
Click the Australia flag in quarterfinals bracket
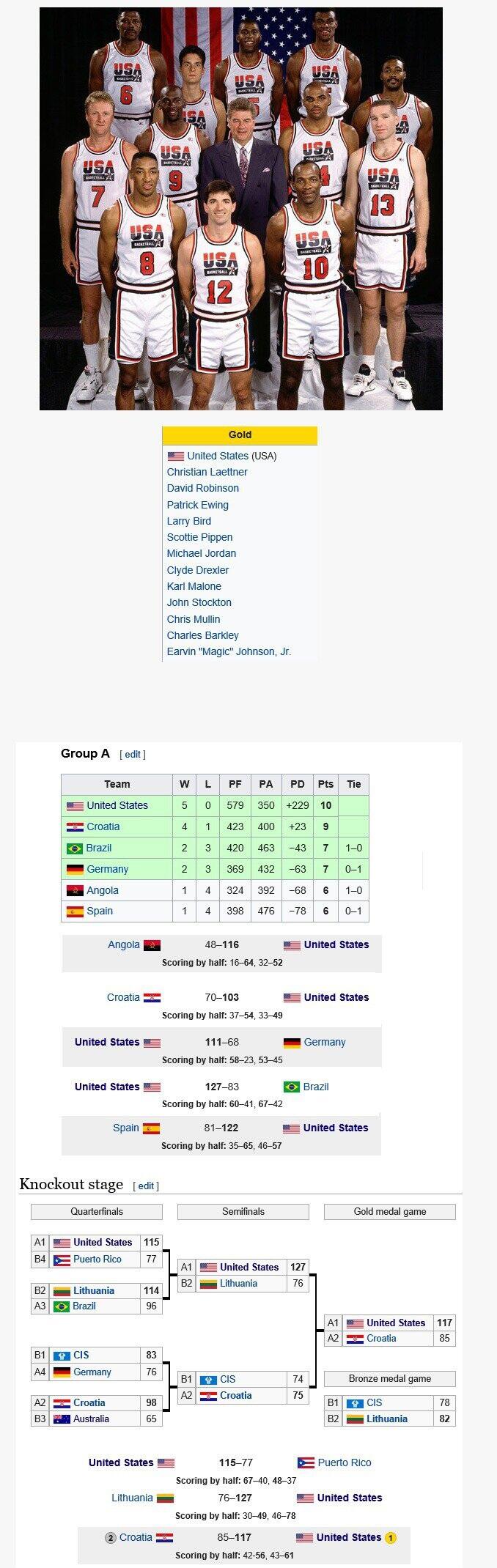click(62, 1419)
